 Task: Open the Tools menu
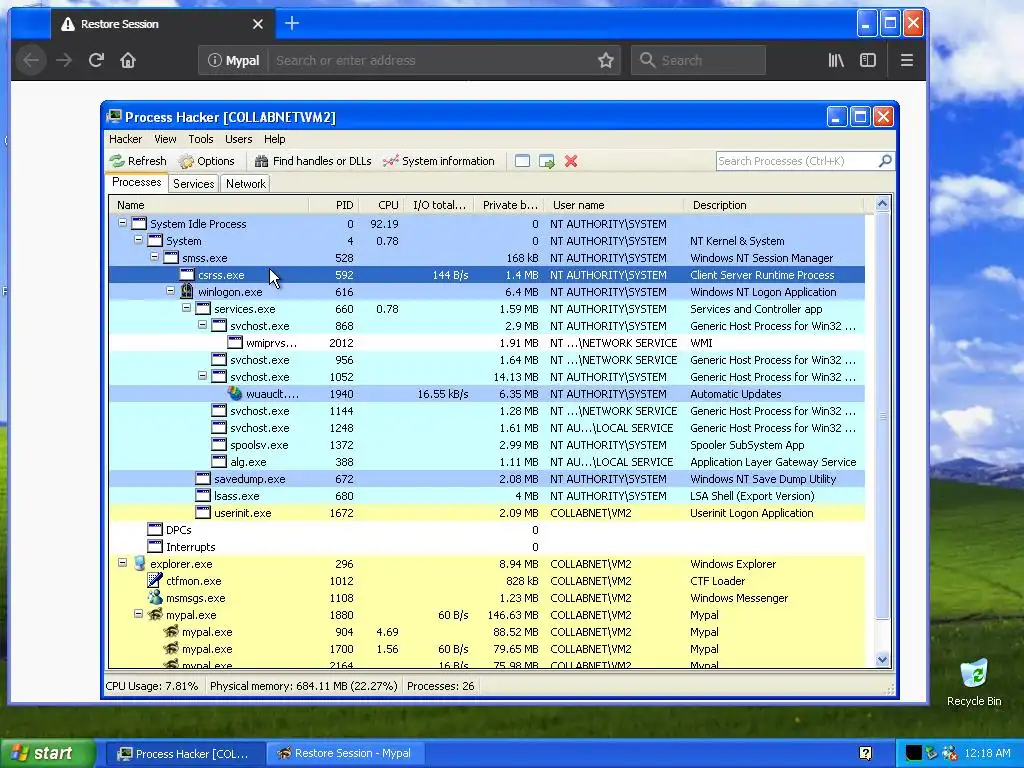point(201,139)
